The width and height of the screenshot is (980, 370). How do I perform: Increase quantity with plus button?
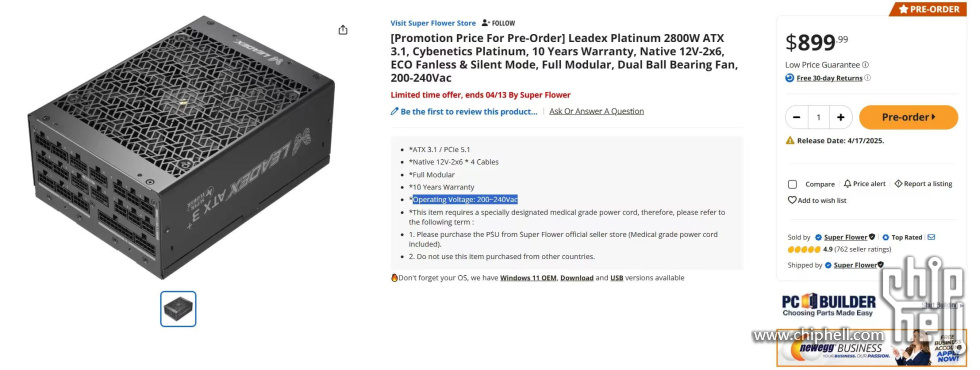pos(841,117)
